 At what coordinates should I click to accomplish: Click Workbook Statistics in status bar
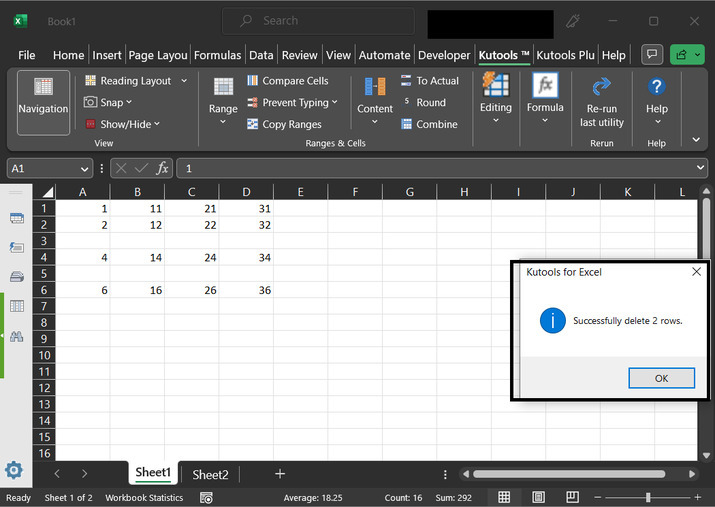145,497
